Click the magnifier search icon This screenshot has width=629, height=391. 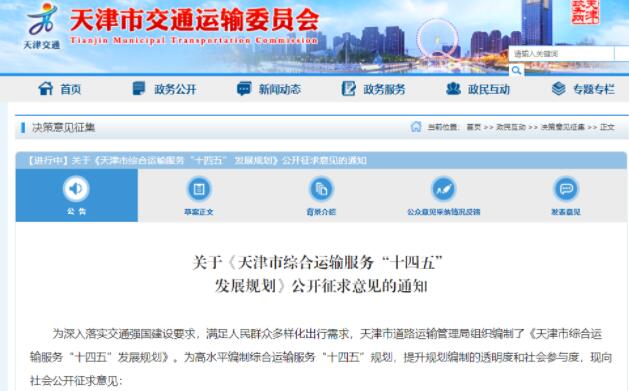(x=516, y=71)
